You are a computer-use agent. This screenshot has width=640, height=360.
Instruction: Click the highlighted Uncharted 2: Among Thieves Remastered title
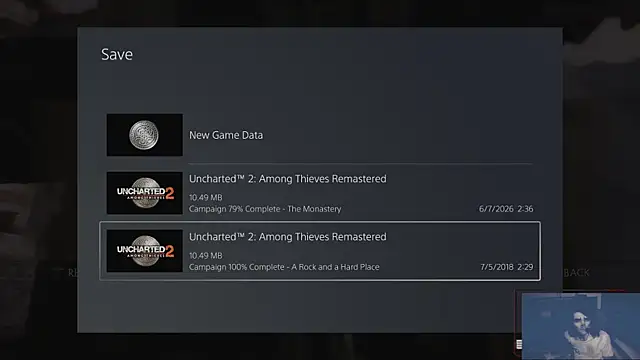click(287, 237)
